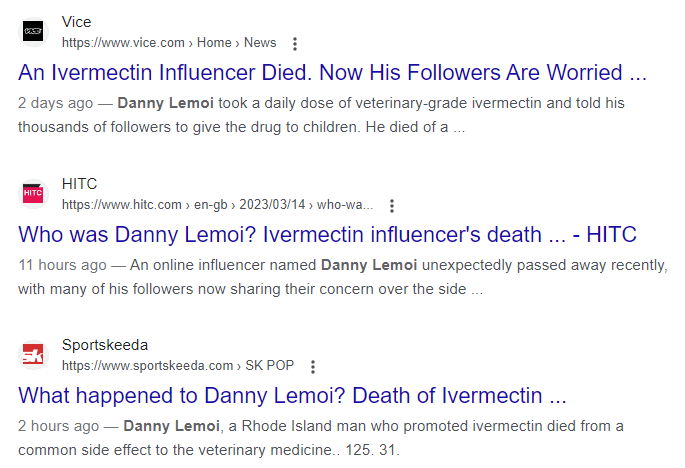
Task: Open more options beside Sportskeeda URL
Action: (313, 366)
